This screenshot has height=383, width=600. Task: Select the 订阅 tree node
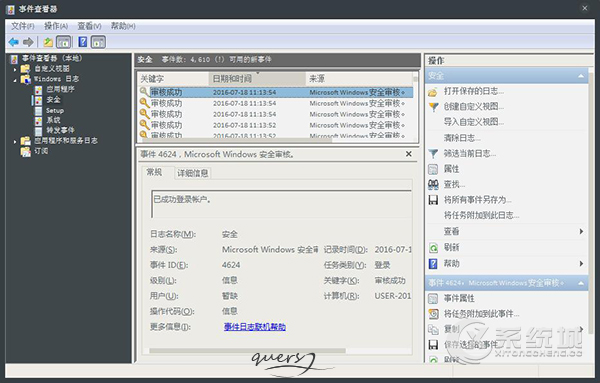pyautogui.click(x=41, y=151)
